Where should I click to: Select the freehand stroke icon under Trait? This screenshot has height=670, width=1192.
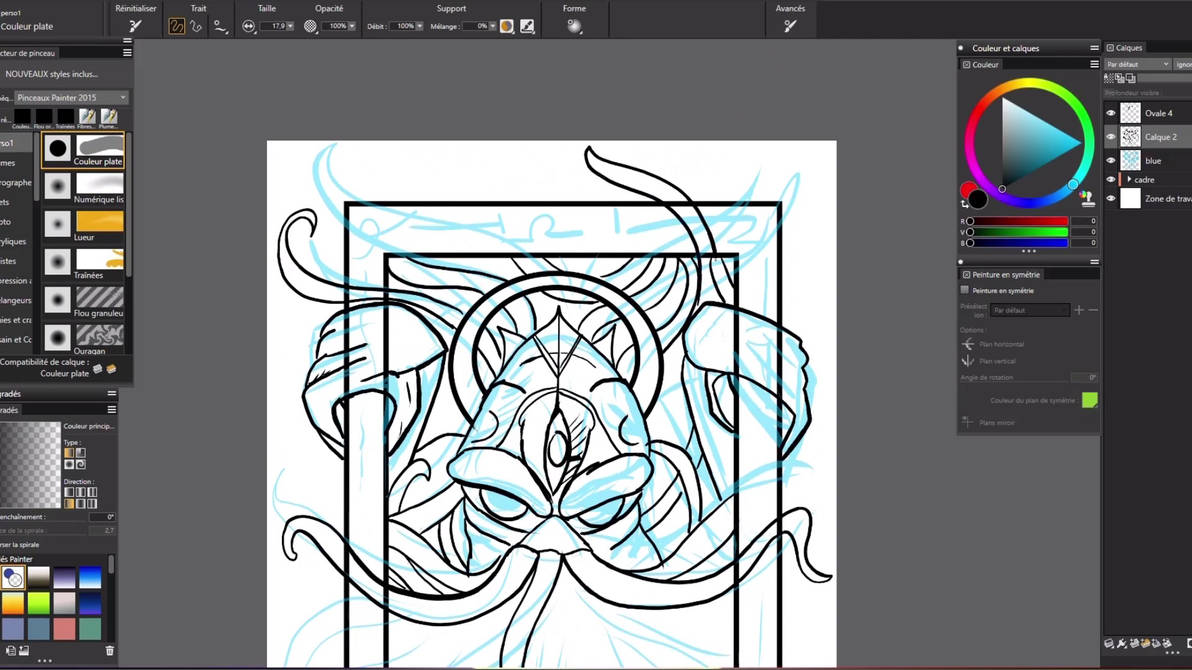(x=176, y=26)
